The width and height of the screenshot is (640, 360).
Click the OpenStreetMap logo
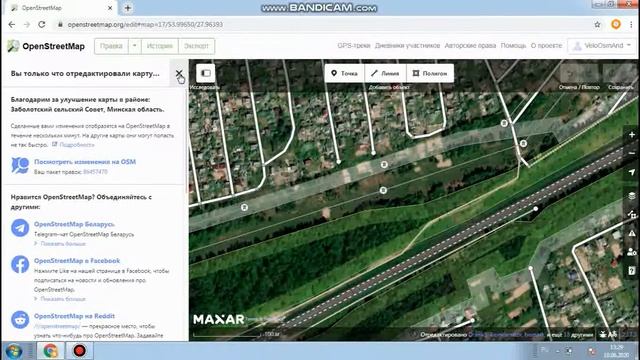click(x=46, y=46)
